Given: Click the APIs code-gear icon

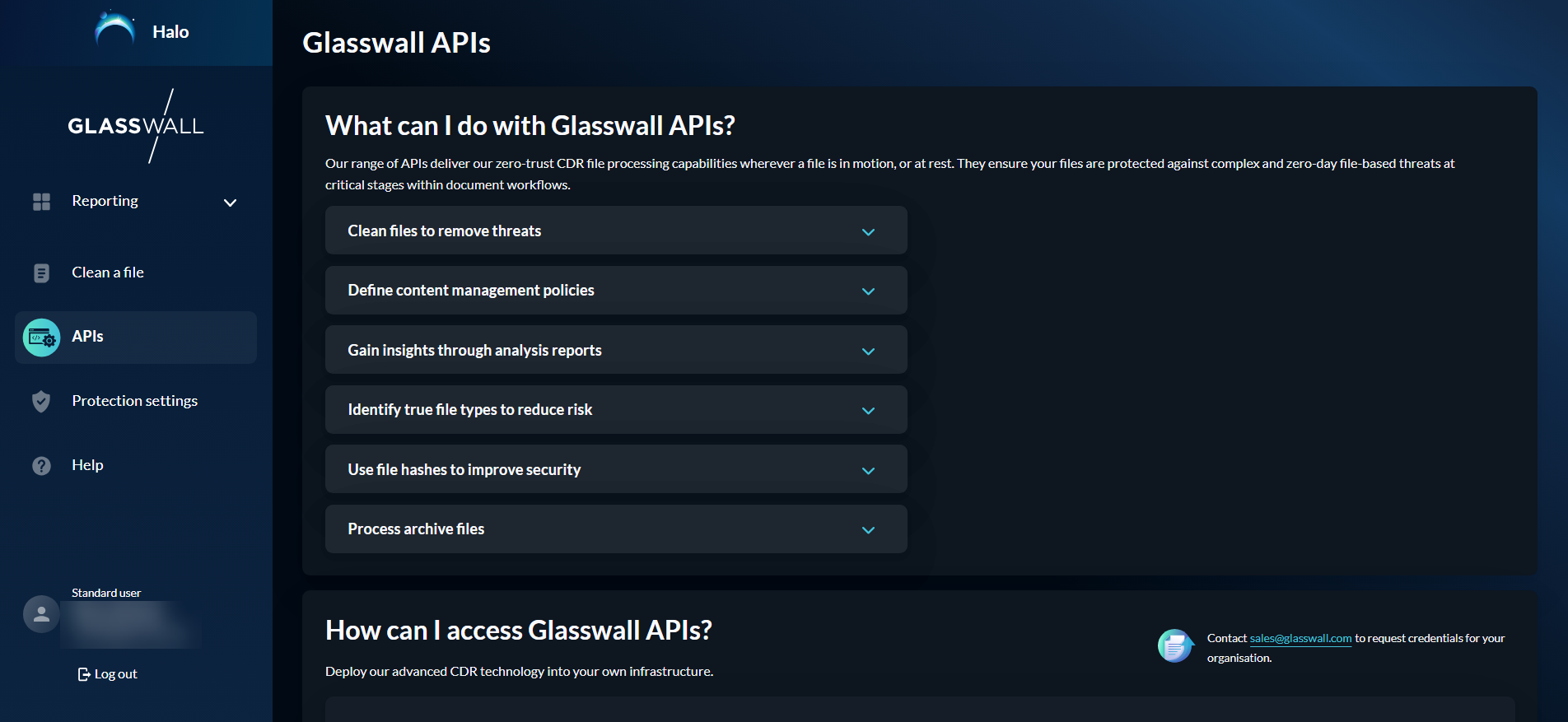Looking at the screenshot, I should (x=41, y=338).
